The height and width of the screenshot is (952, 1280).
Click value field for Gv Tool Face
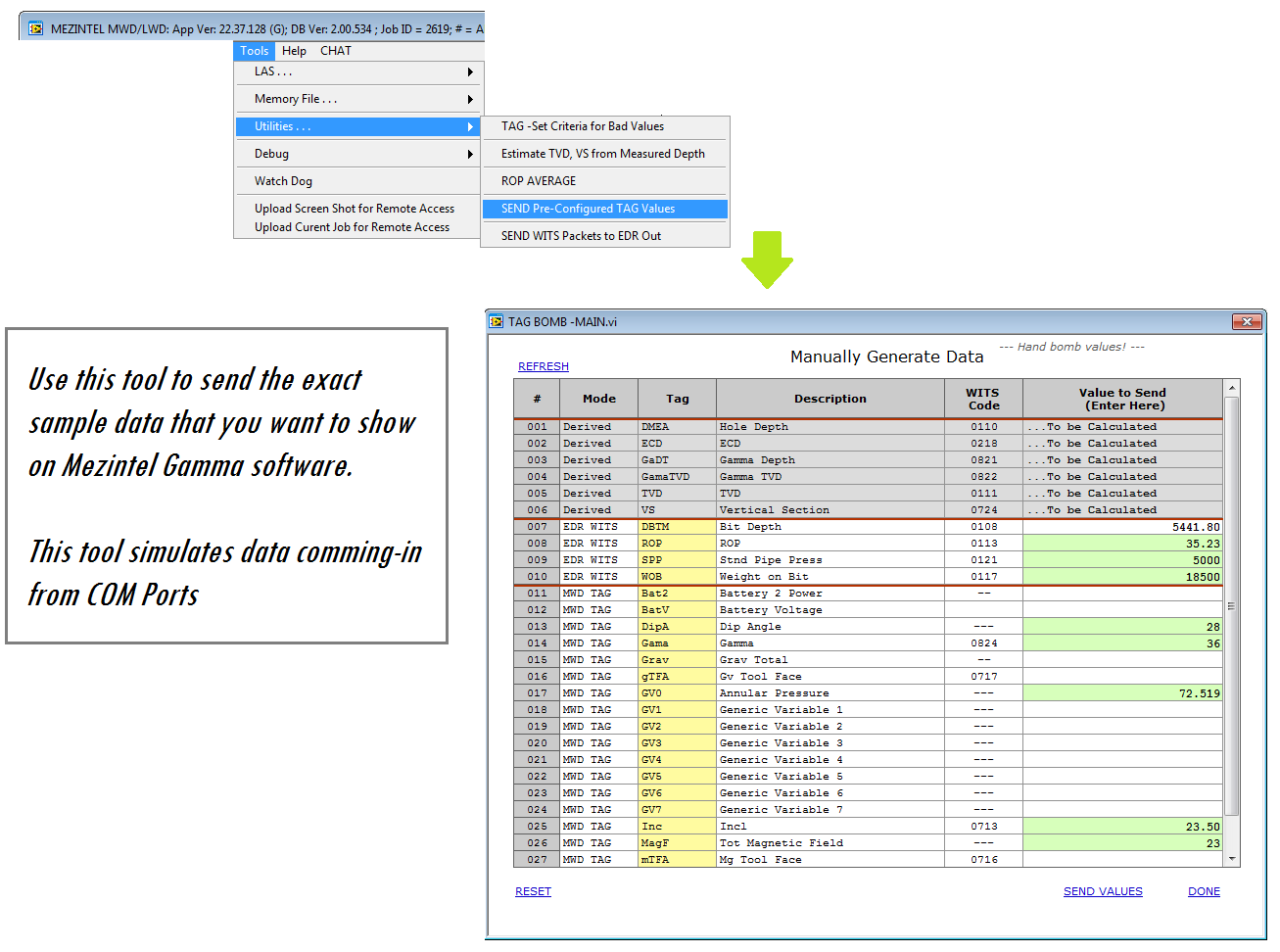click(x=1122, y=677)
